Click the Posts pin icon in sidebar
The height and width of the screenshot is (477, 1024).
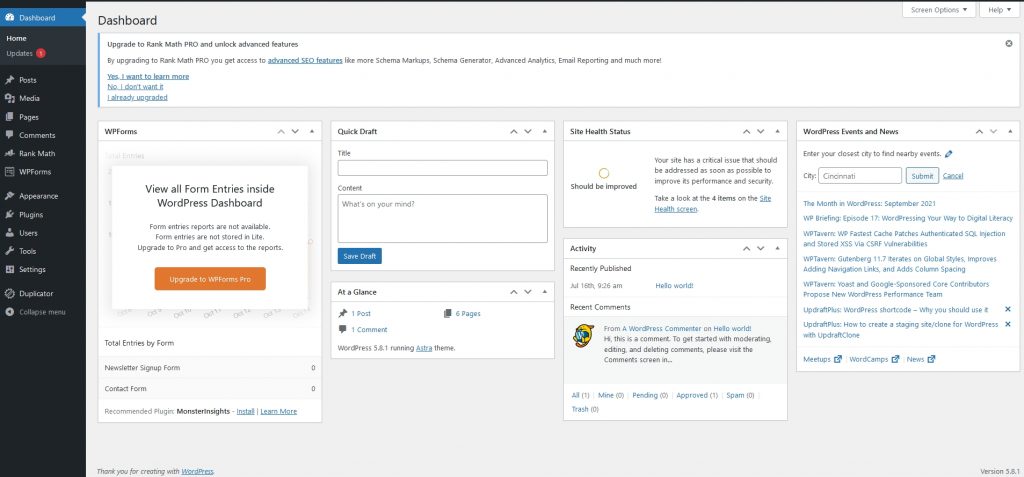pos(10,80)
